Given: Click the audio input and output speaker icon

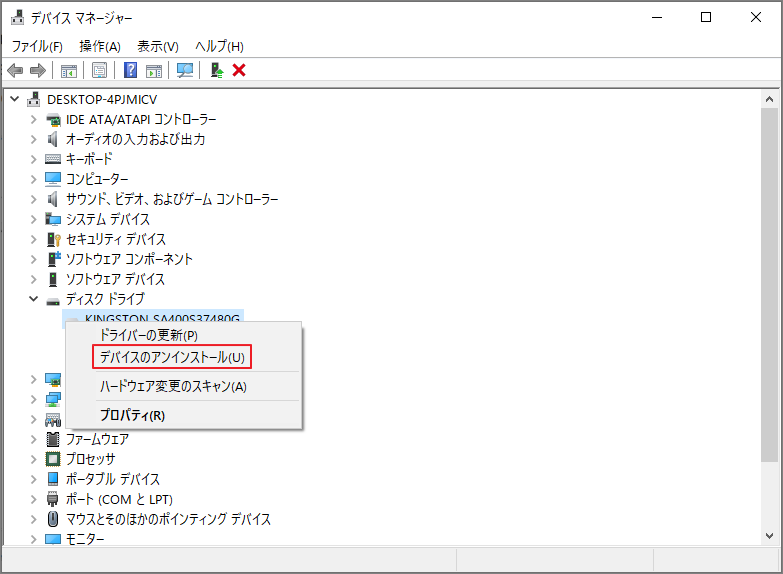Looking at the screenshot, I should (x=52, y=139).
